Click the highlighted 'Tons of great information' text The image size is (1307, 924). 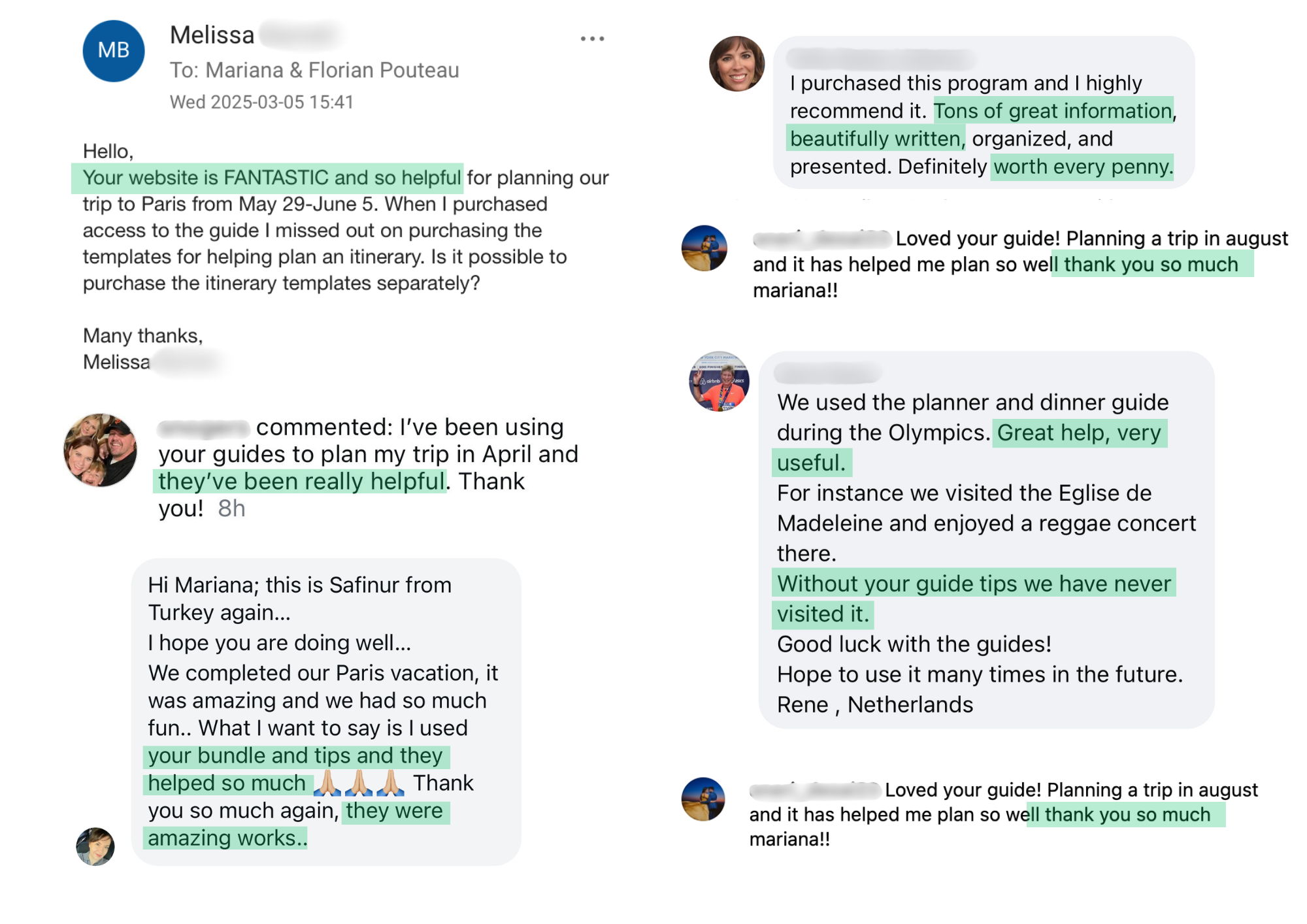click(1053, 111)
